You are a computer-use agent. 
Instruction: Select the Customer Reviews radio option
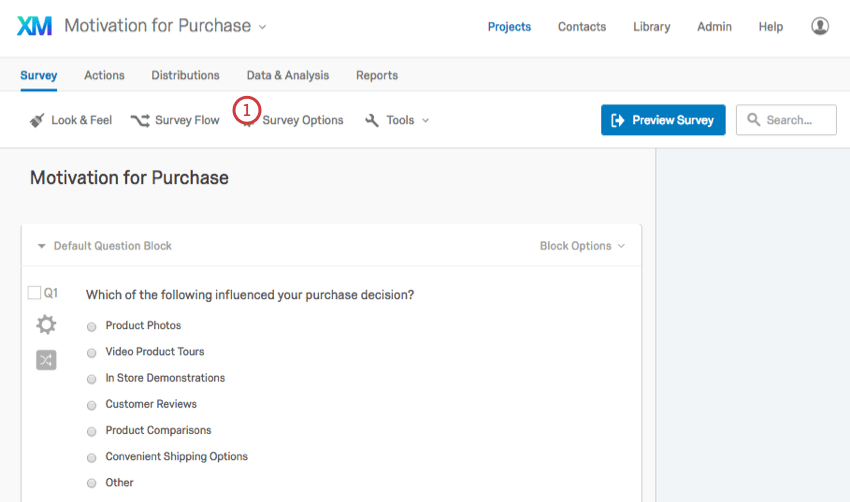[x=92, y=405]
